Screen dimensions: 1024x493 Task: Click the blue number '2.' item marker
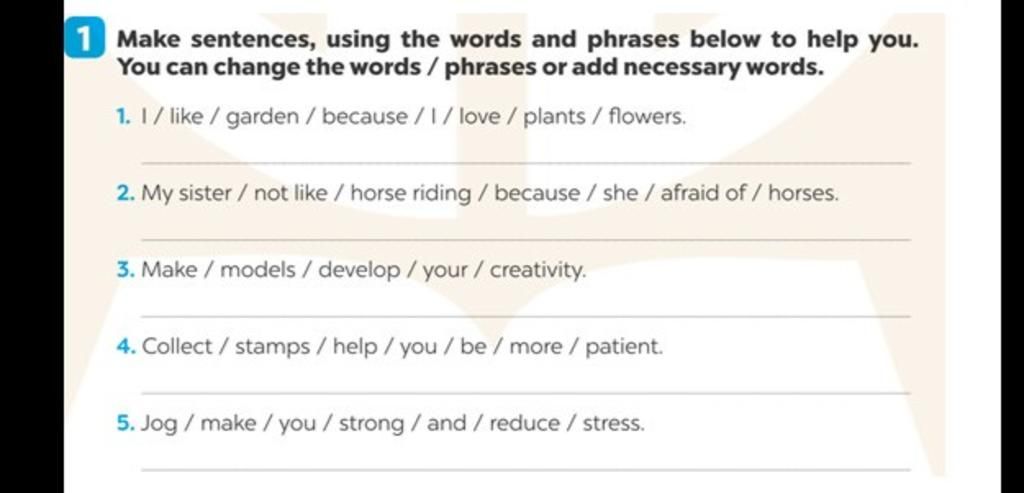(127, 194)
